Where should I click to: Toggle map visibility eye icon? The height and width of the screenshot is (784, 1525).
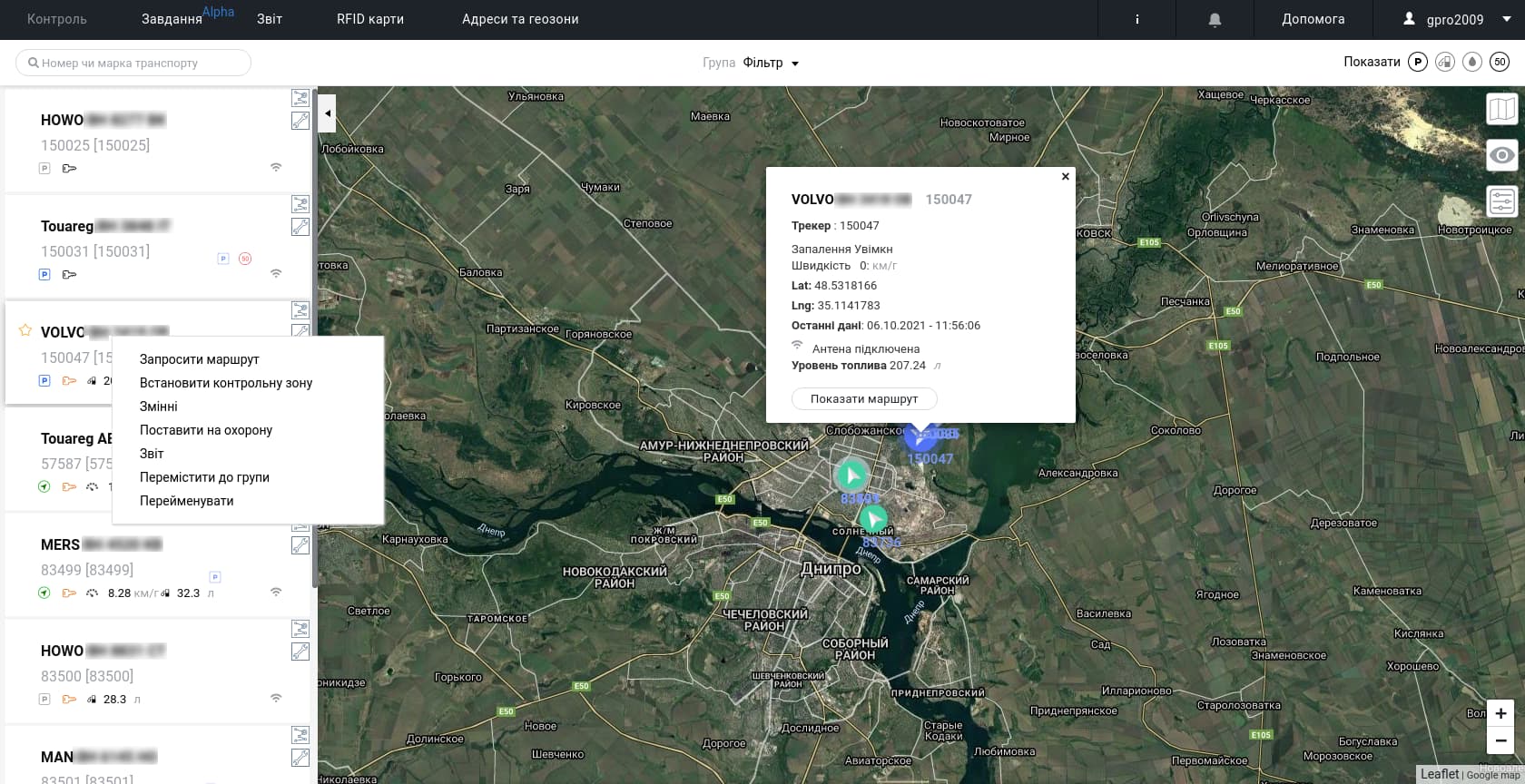point(1502,155)
